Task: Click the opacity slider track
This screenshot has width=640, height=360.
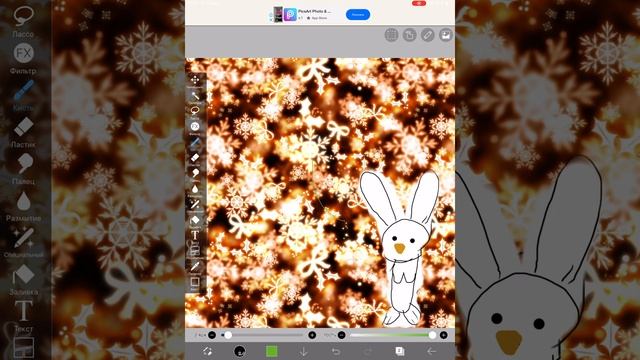Action: coord(393,335)
